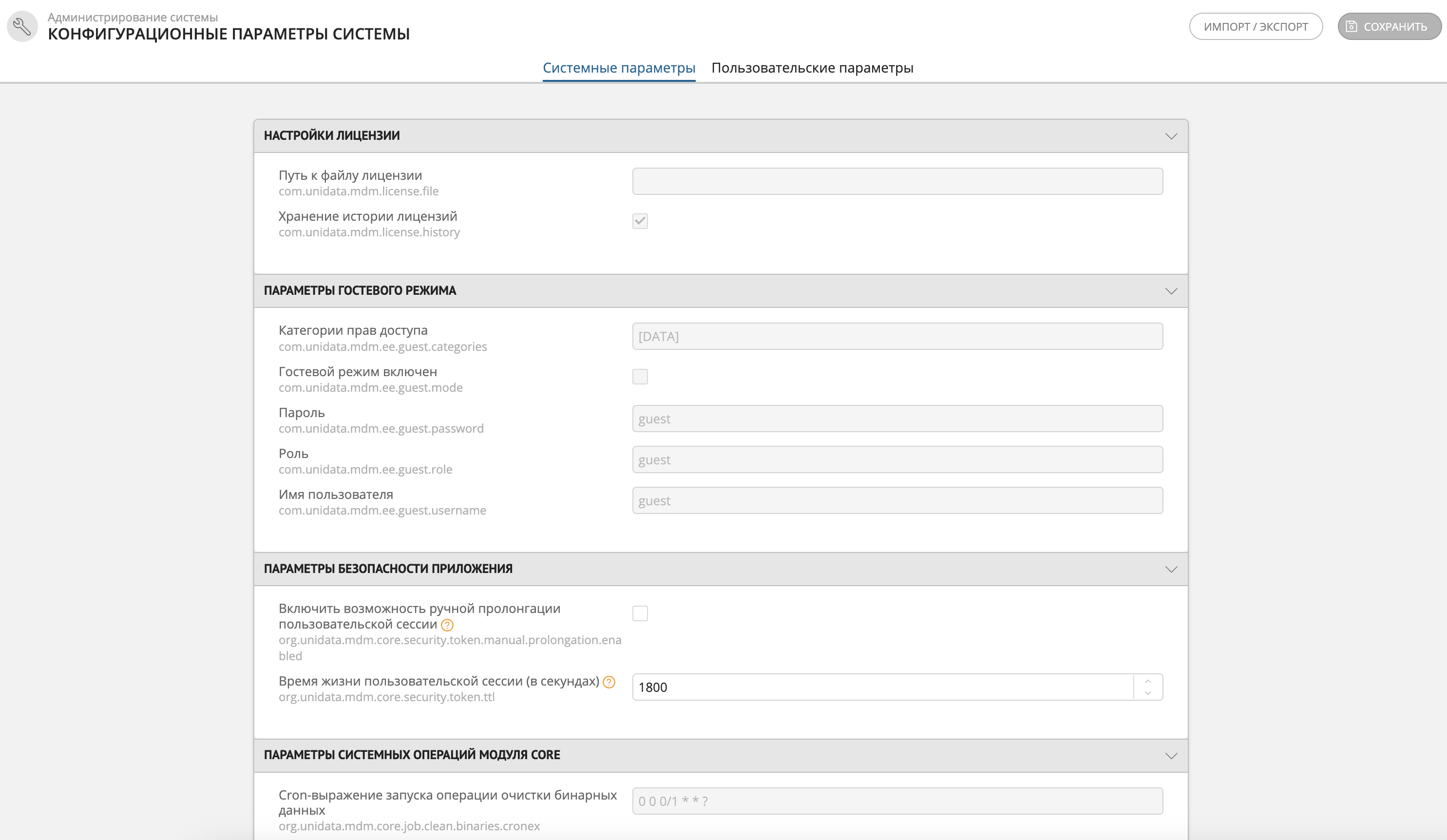
Task: Click the guest access categories field
Action: [x=897, y=337]
